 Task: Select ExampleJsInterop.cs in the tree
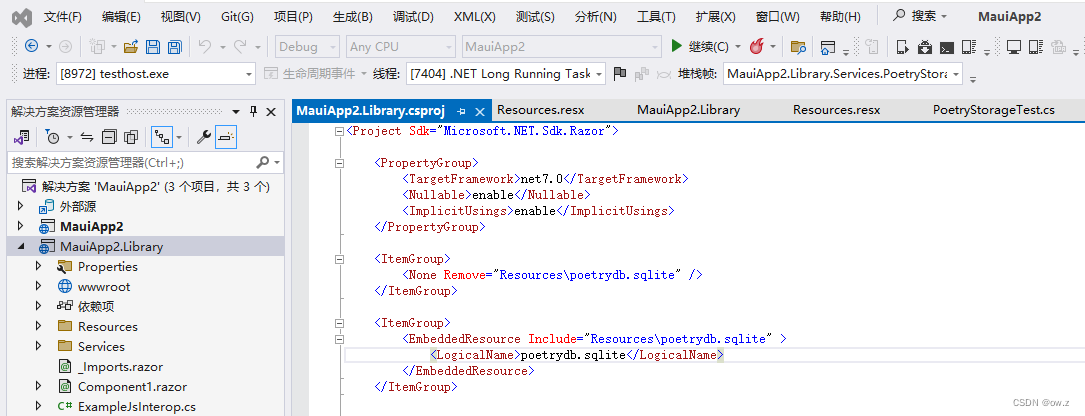(x=136, y=407)
